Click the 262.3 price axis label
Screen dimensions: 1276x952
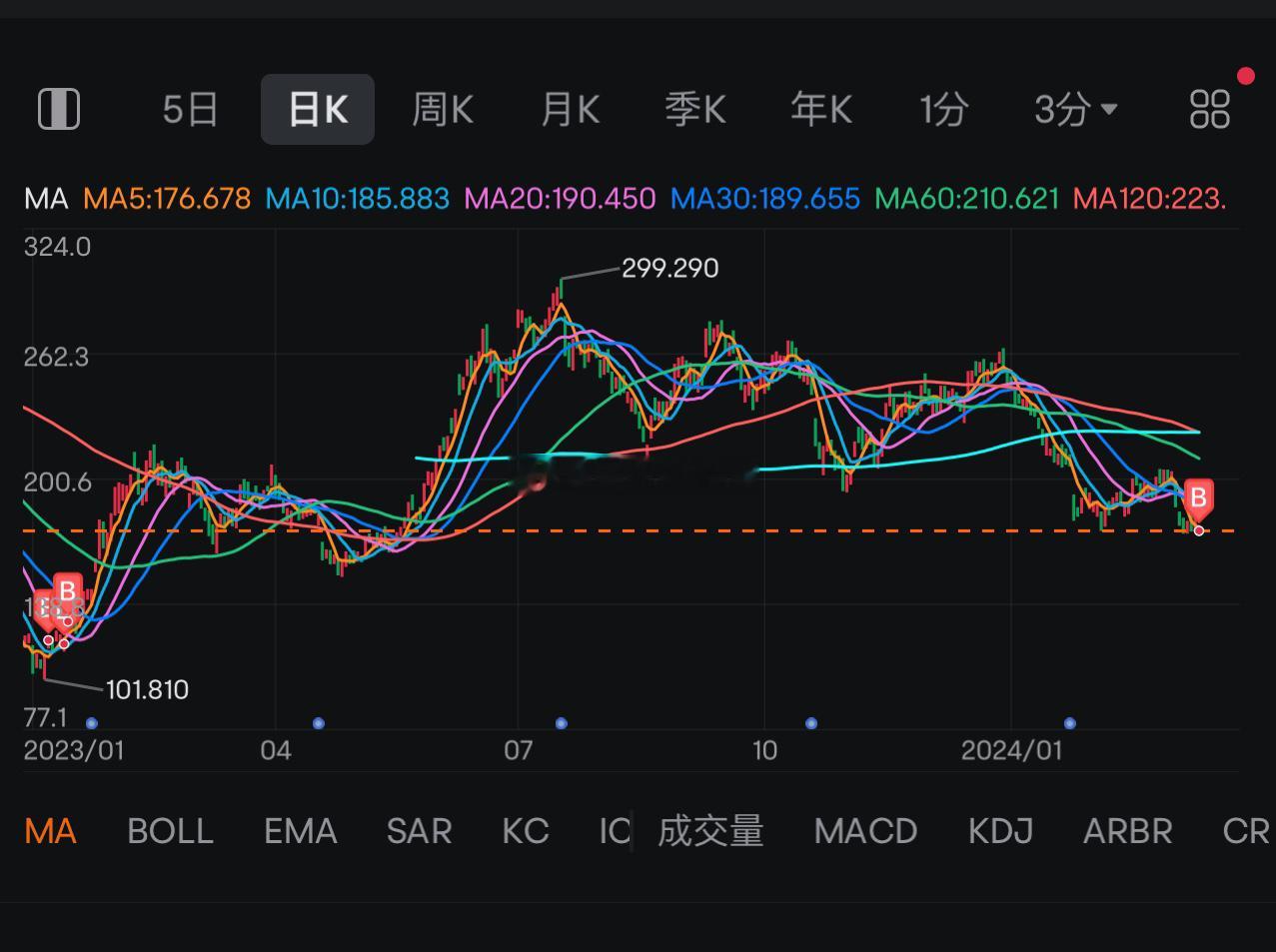tap(56, 357)
